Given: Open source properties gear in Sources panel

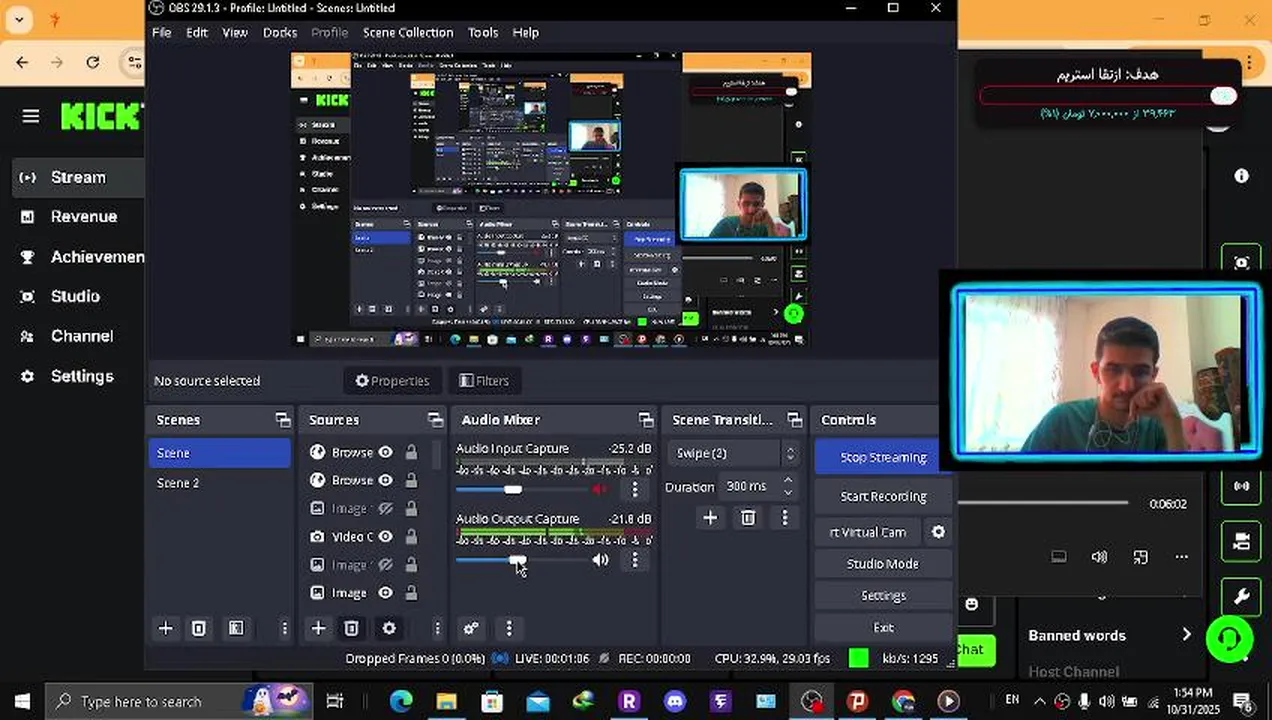Looking at the screenshot, I should pos(389,628).
